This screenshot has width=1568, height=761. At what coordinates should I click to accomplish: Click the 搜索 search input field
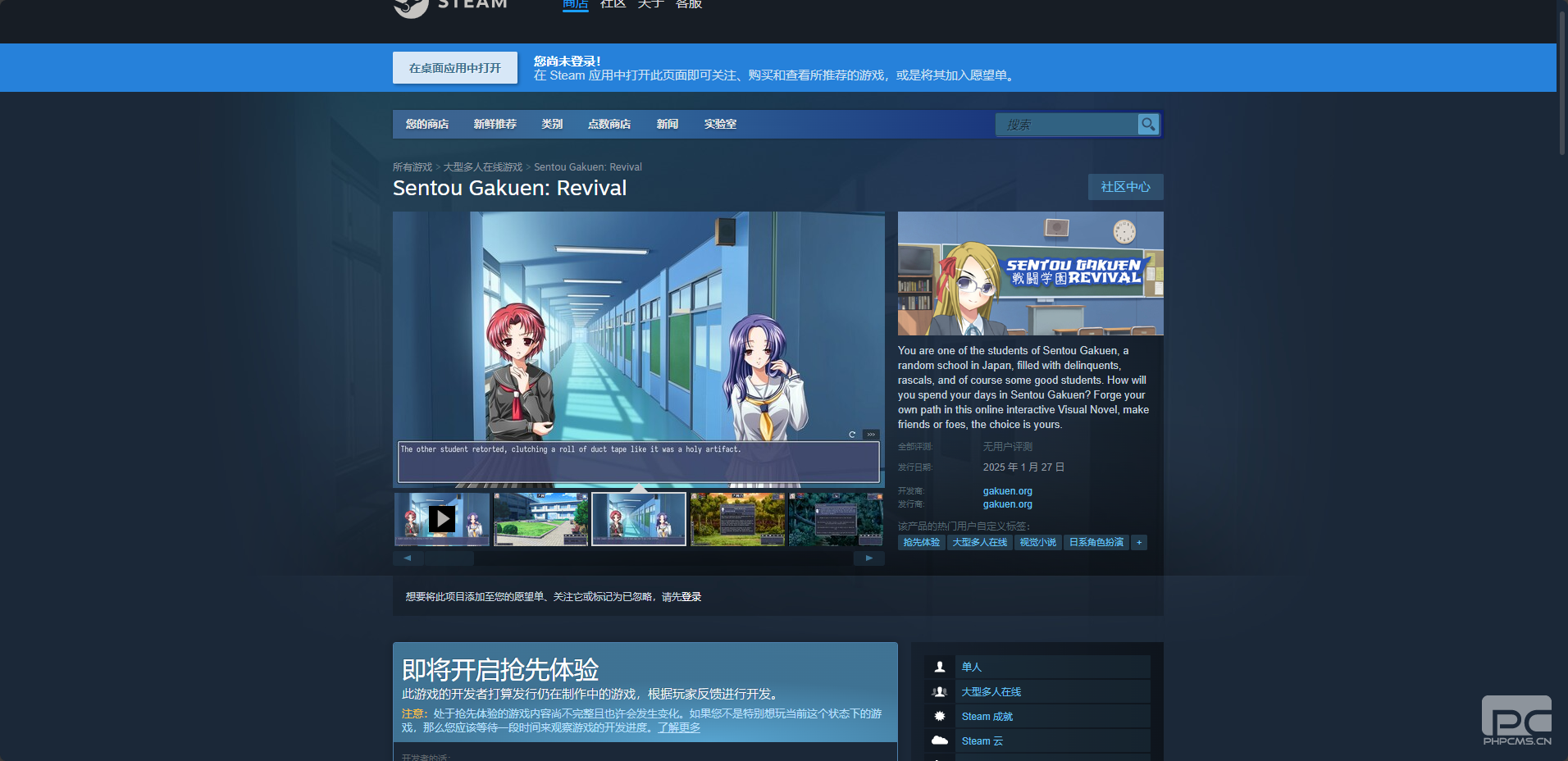(1067, 125)
